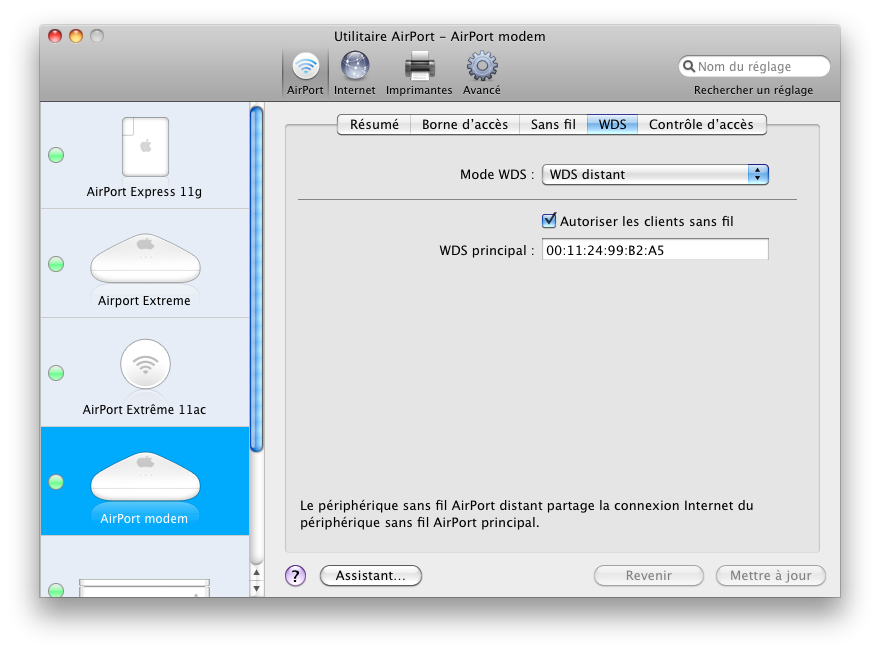The height and width of the screenshot is (652, 880).
Task: Switch to the WDS tab
Action: tap(612, 125)
